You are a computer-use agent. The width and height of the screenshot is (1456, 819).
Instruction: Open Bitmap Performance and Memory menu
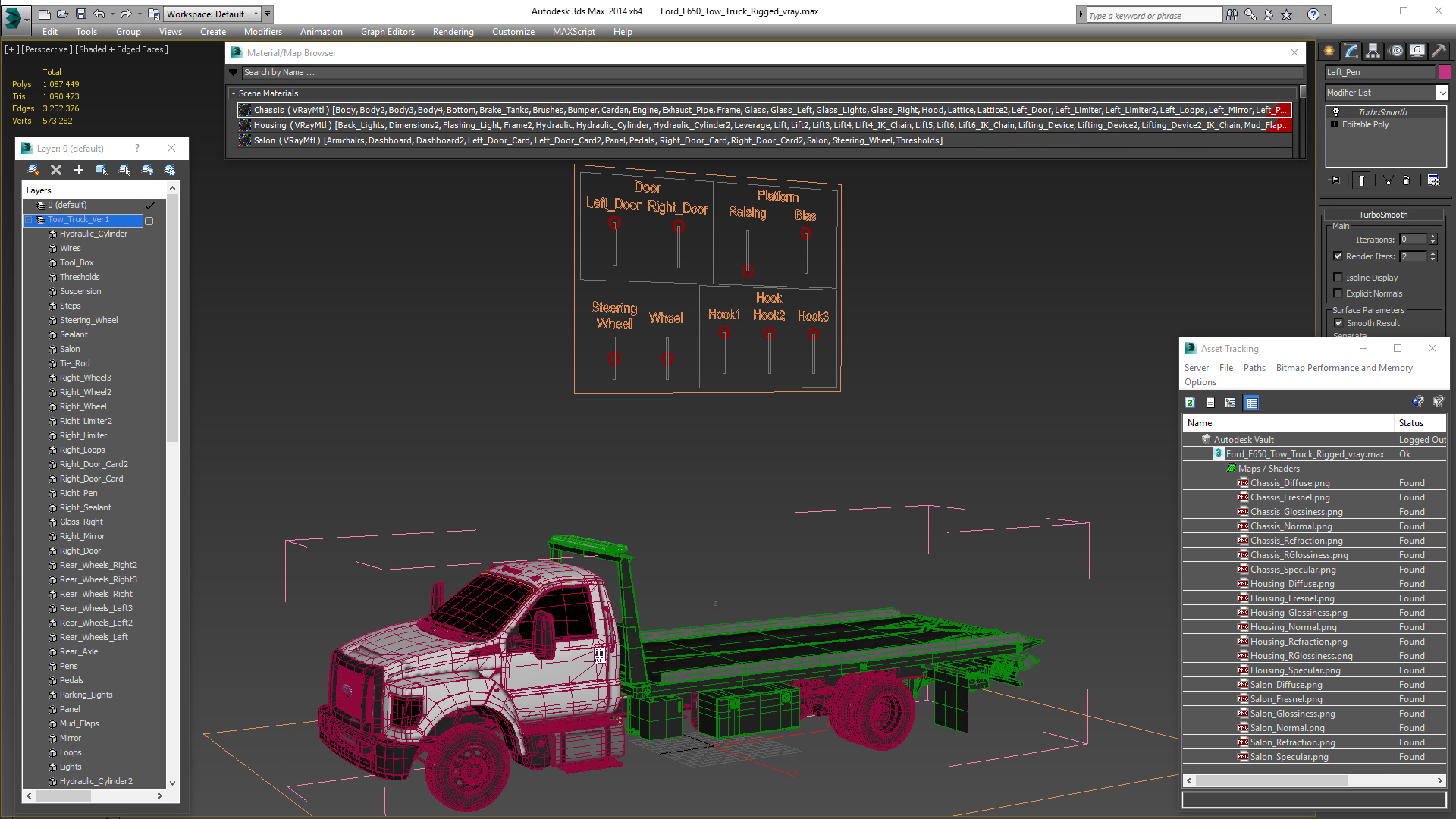tap(1345, 368)
